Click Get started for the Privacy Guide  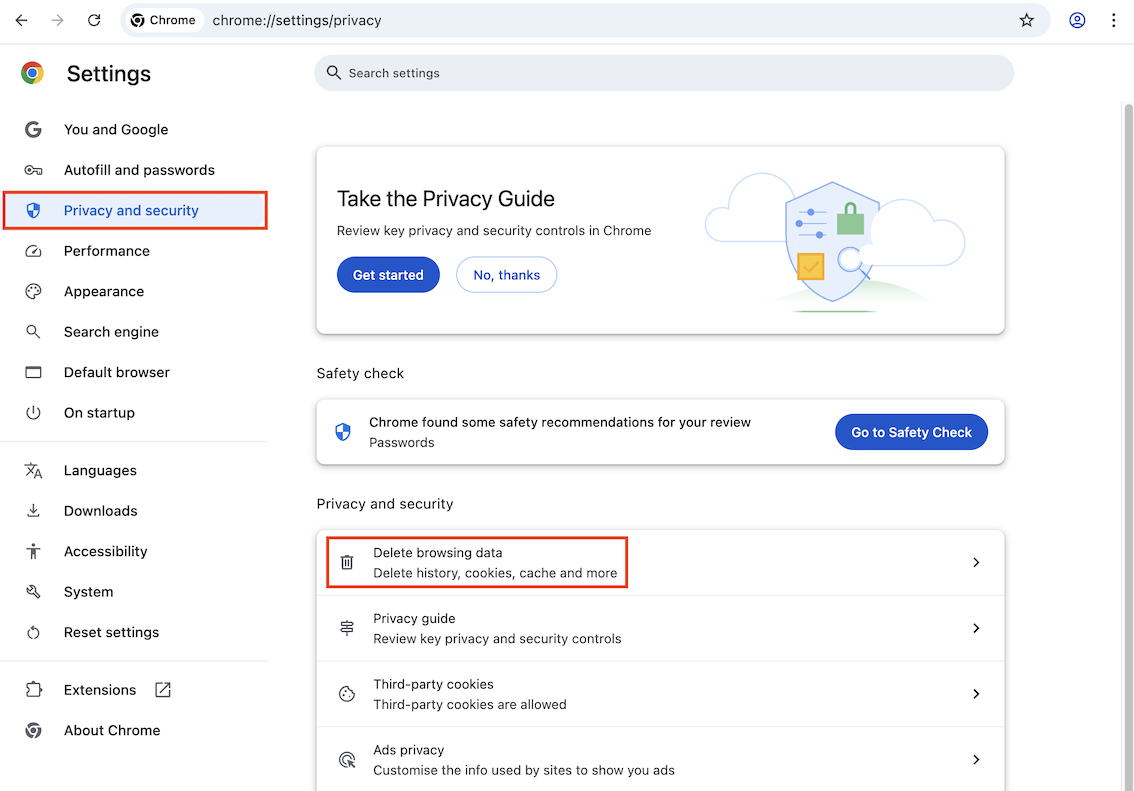click(388, 274)
